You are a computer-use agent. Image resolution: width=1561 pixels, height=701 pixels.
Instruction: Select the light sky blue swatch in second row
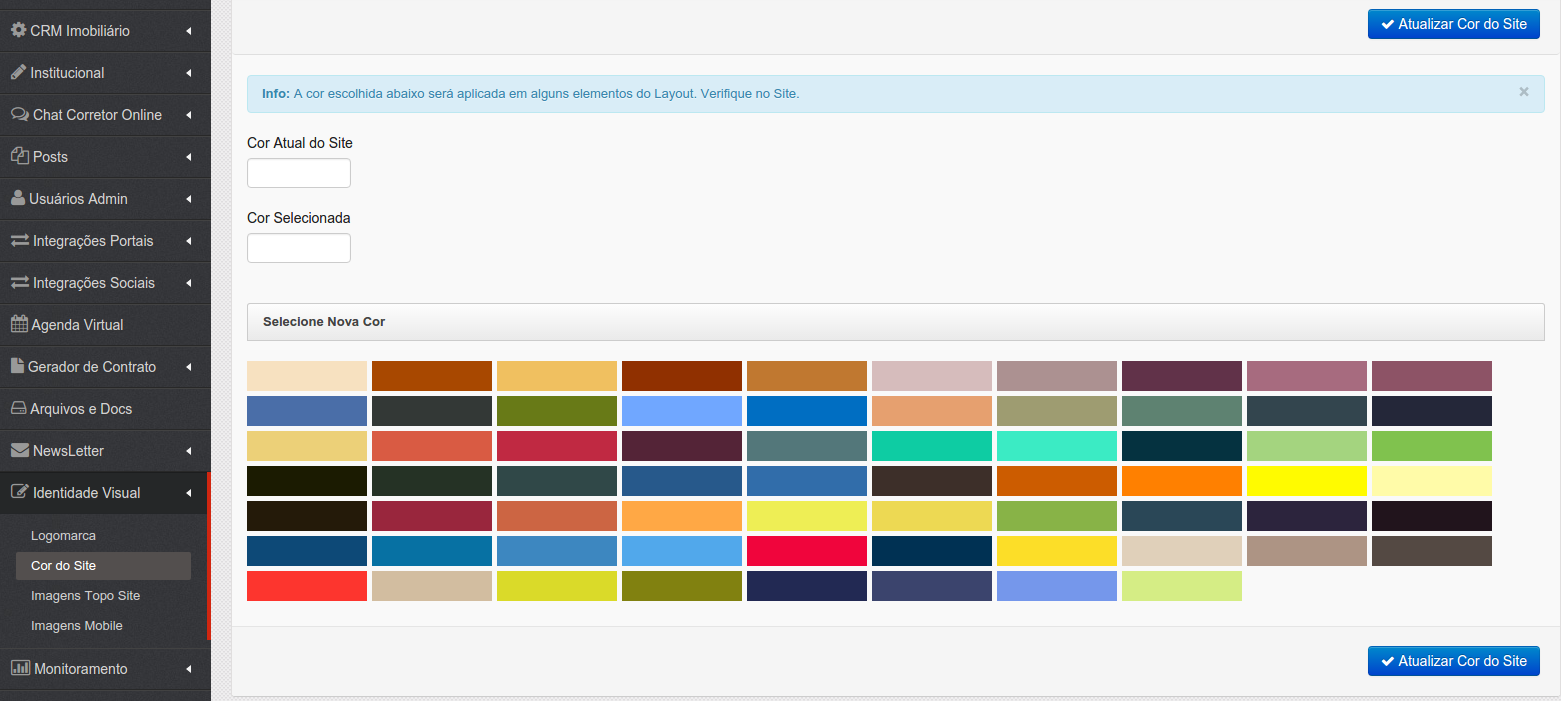682,411
